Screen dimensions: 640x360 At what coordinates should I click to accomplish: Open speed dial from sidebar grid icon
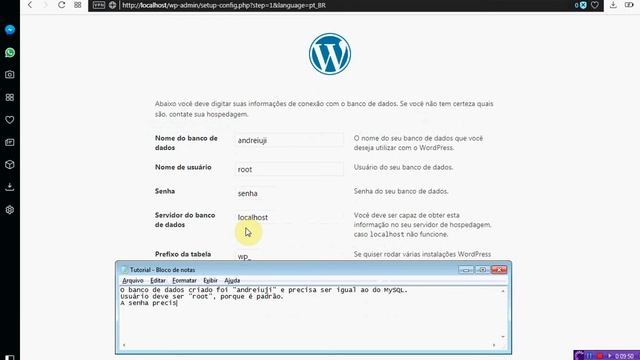[x=10, y=97]
